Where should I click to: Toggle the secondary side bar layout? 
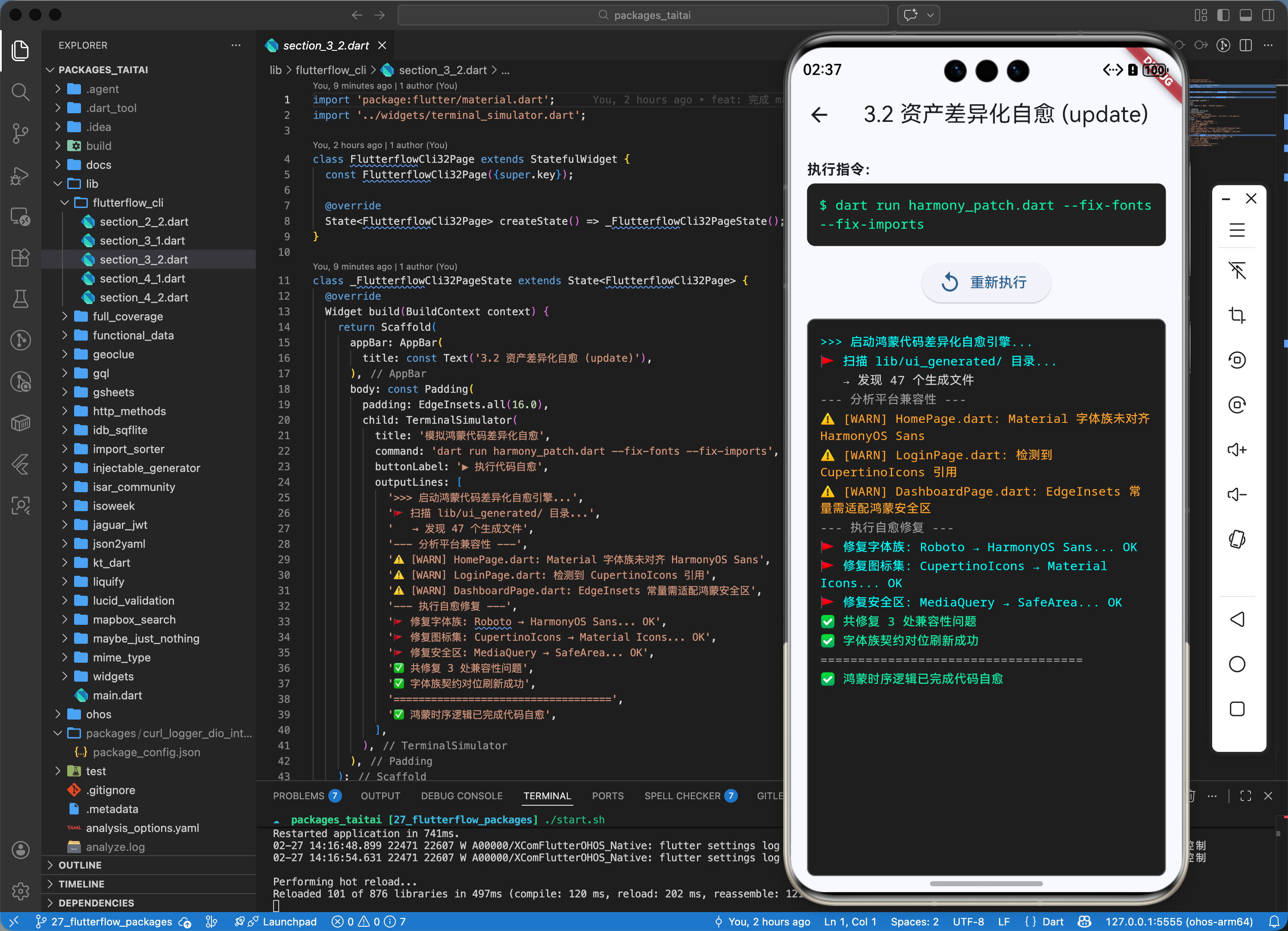point(1268,16)
